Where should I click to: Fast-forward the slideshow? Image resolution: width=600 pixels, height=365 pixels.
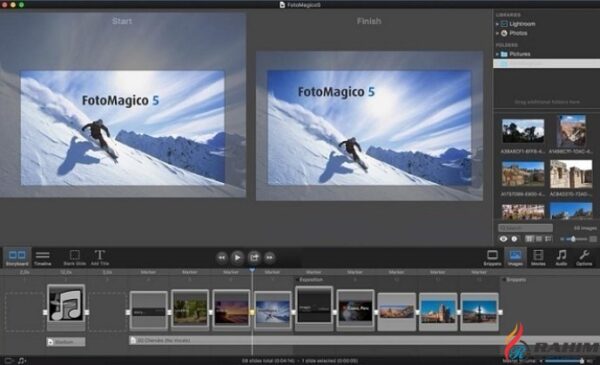point(270,257)
